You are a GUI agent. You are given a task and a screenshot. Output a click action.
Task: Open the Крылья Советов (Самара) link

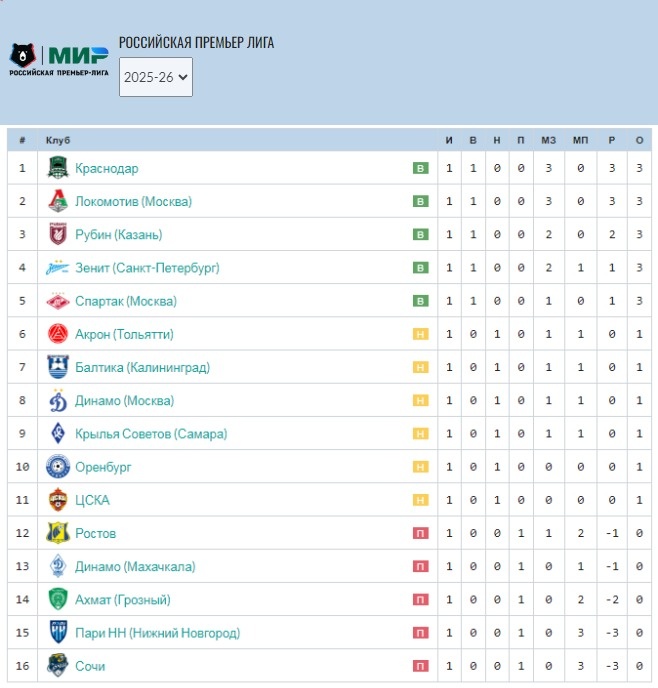[150, 434]
